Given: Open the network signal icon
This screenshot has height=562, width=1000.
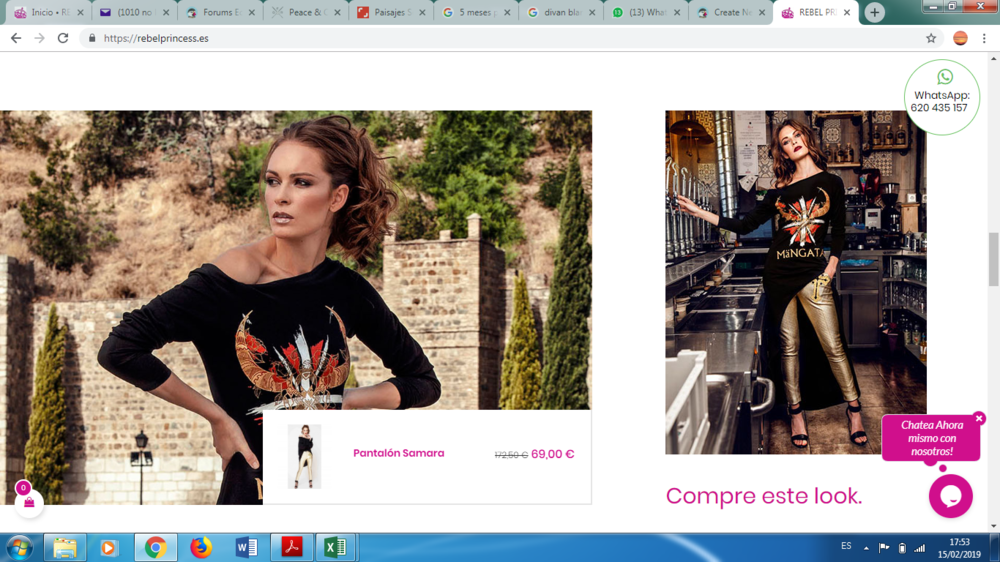Looking at the screenshot, I should point(920,547).
